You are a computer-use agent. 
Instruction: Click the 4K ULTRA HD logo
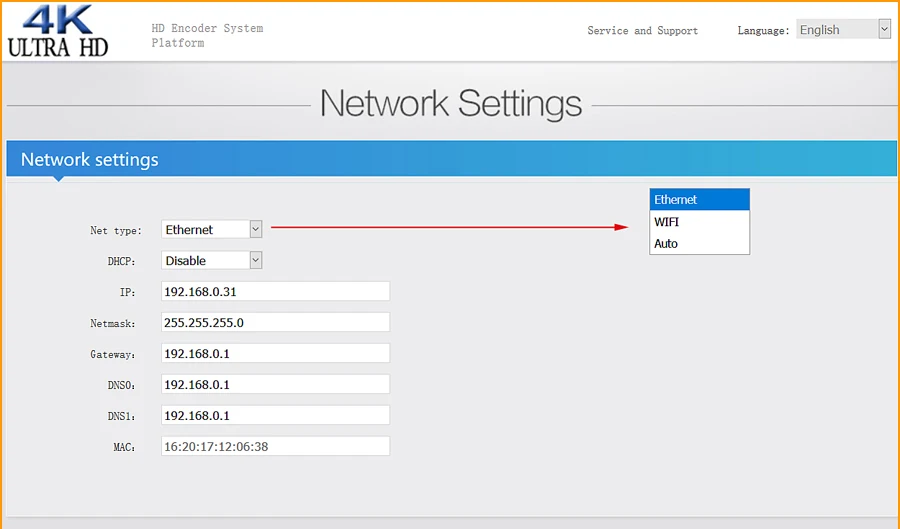pos(57,32)
